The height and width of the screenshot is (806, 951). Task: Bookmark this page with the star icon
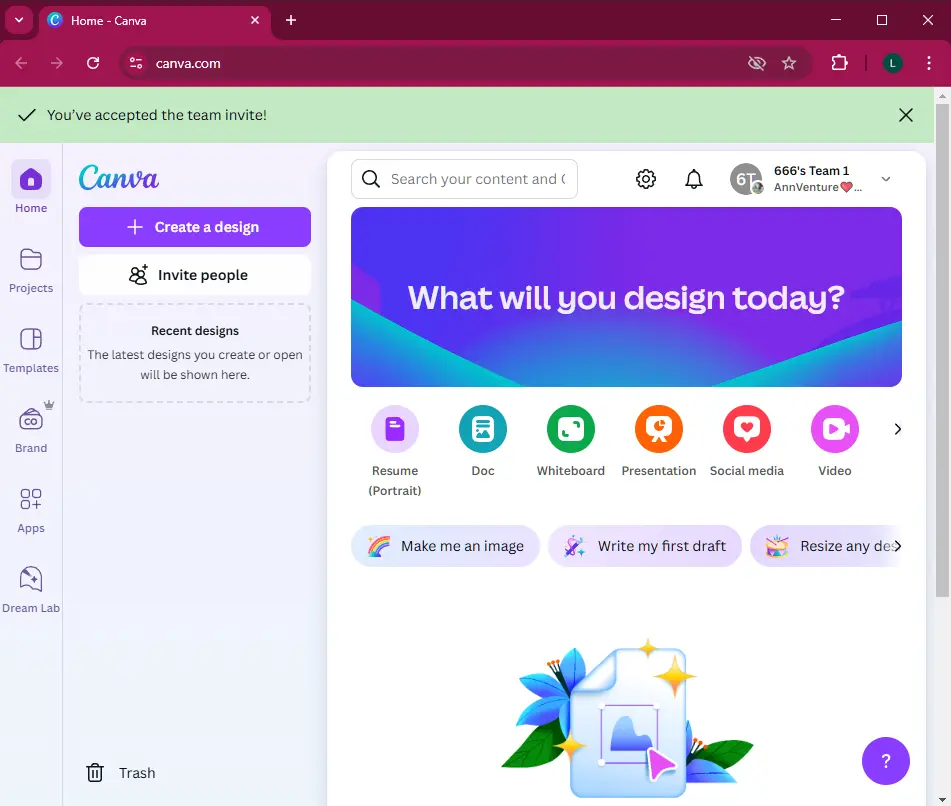point(788,63)
